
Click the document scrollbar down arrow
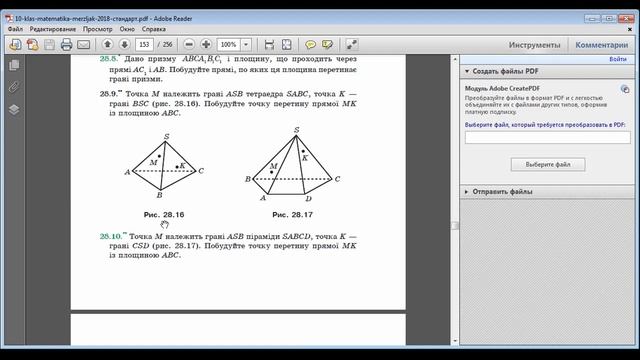point(455,340)
